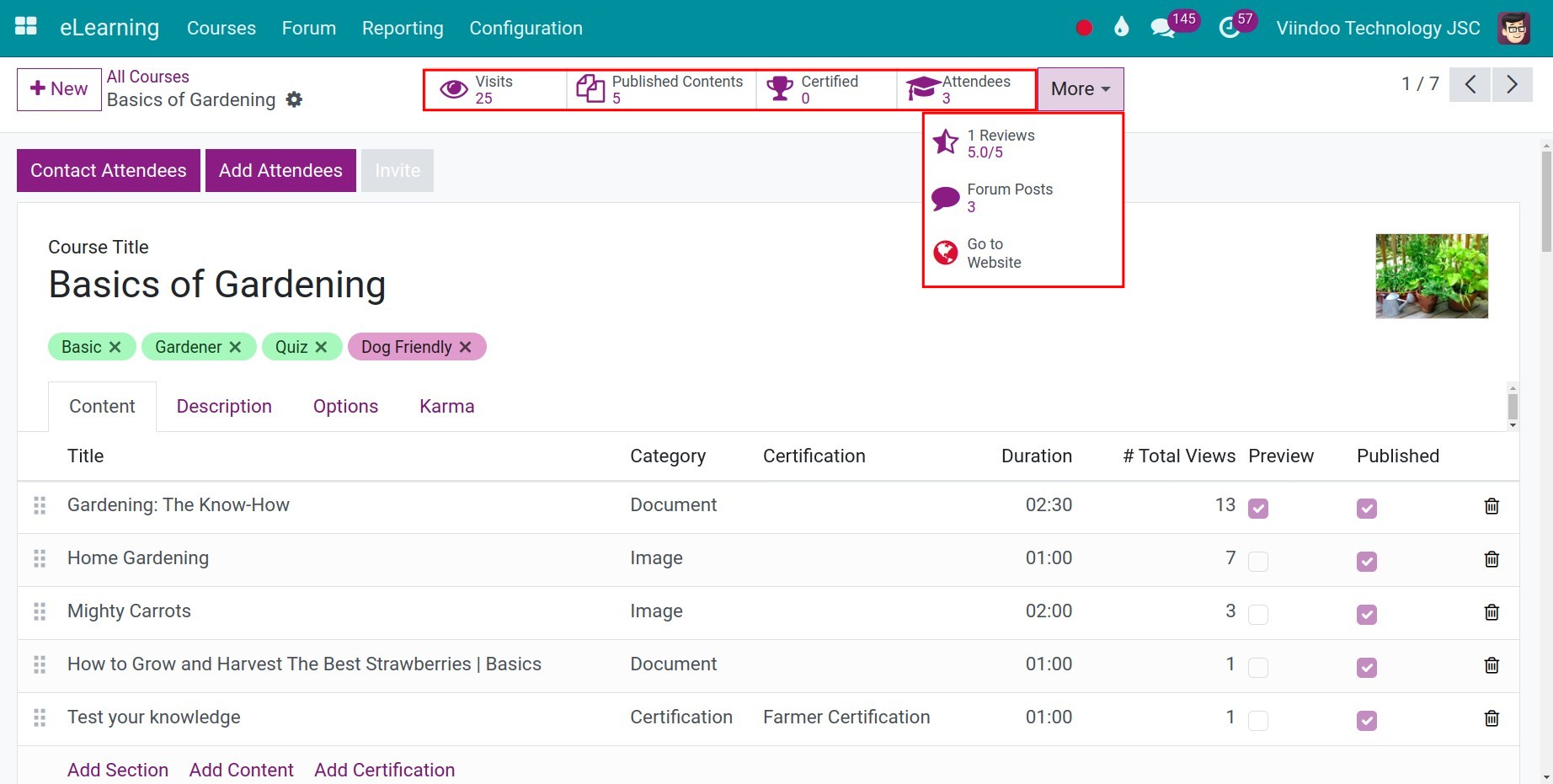The height and width of the screenshot is (784, 1553).
Task: Click the droplet icon in top bar
Action: point(1121,27)
